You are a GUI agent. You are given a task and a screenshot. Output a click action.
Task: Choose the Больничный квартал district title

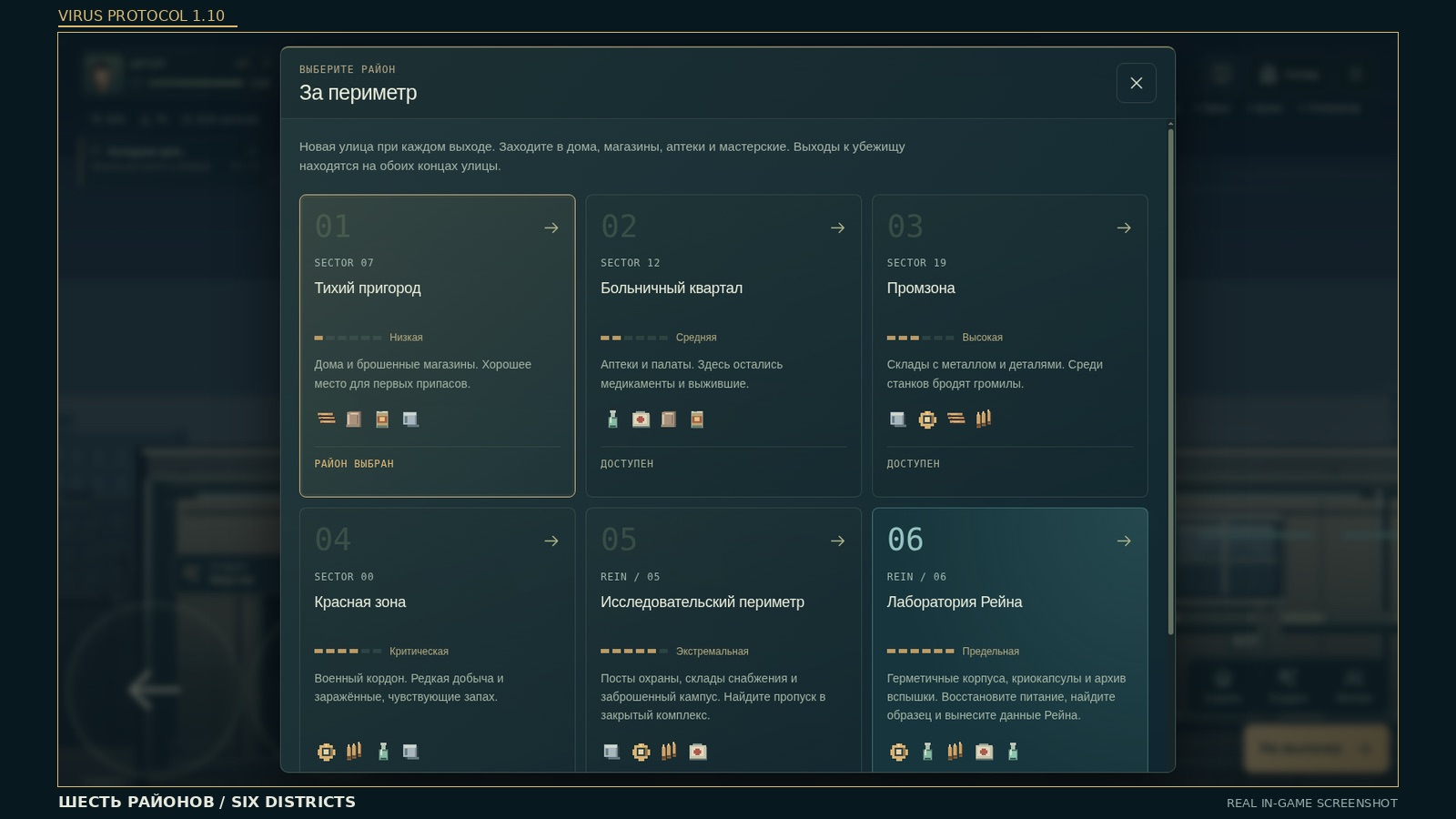tap(672, 288)
